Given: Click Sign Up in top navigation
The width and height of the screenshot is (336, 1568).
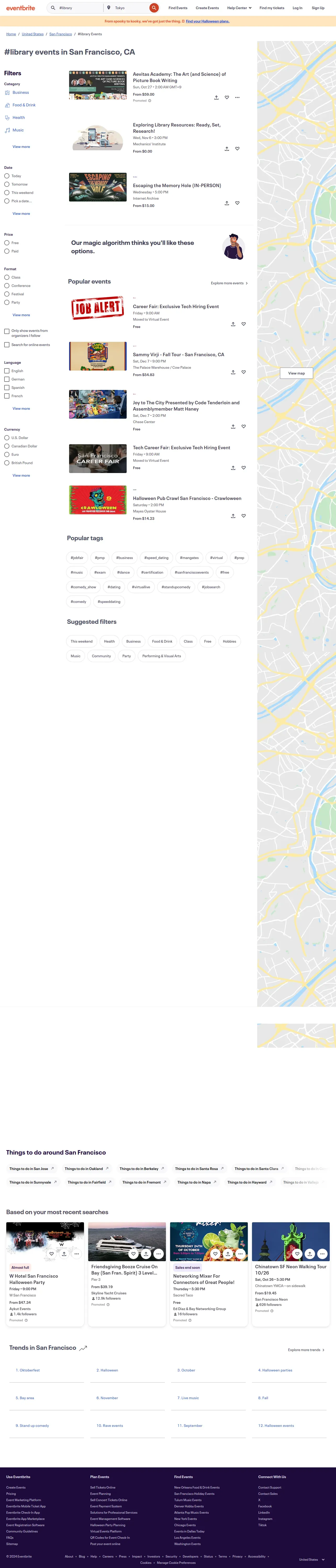Looking at the screenshot, I should [x=318, y=8].
